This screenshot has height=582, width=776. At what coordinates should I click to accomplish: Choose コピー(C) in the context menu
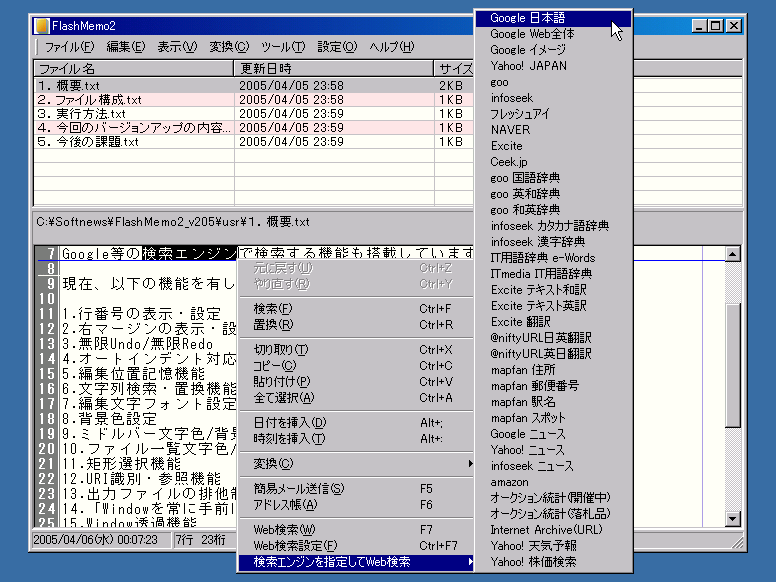point(355,366)
